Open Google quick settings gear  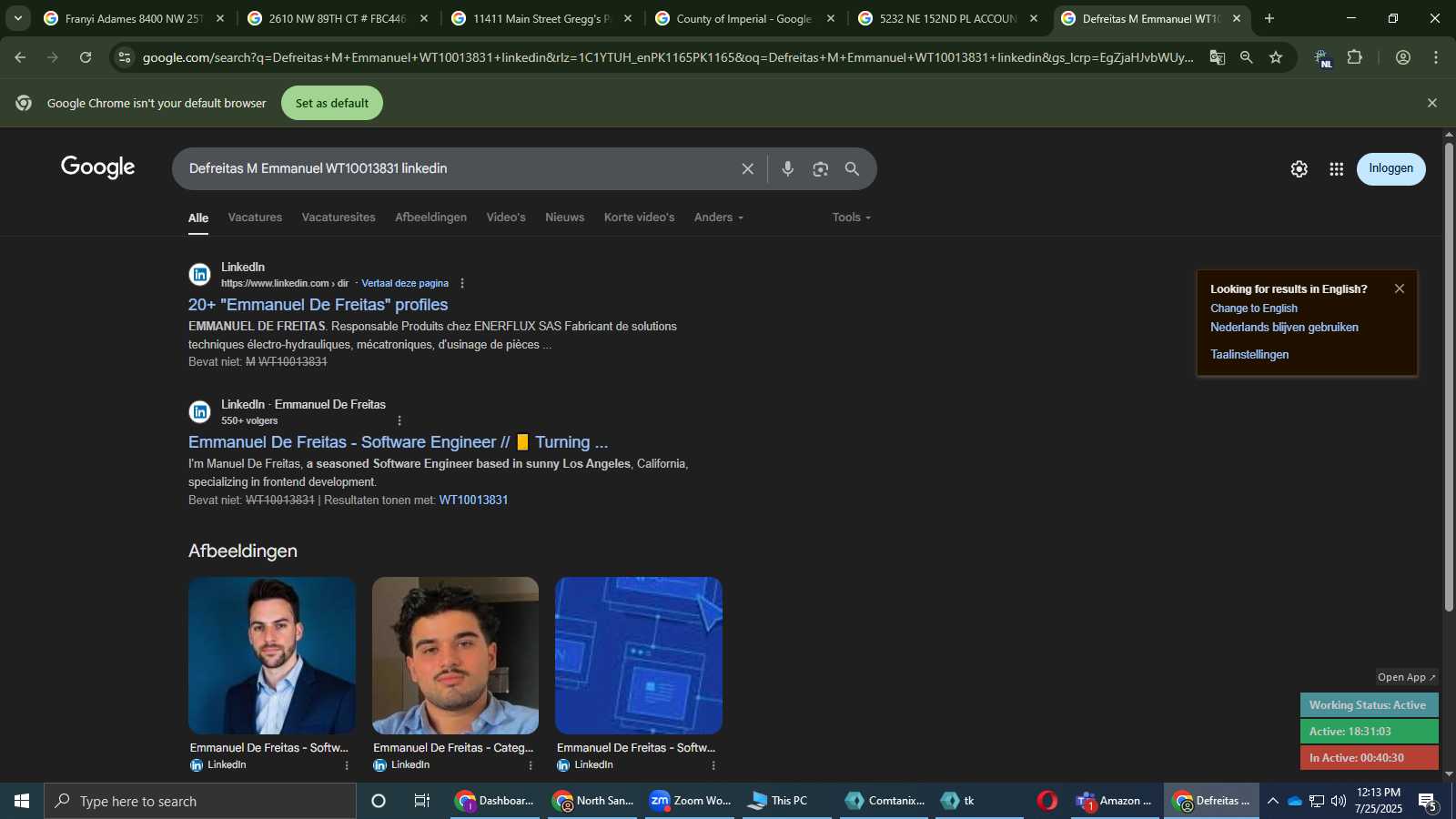pos(1299,169)
